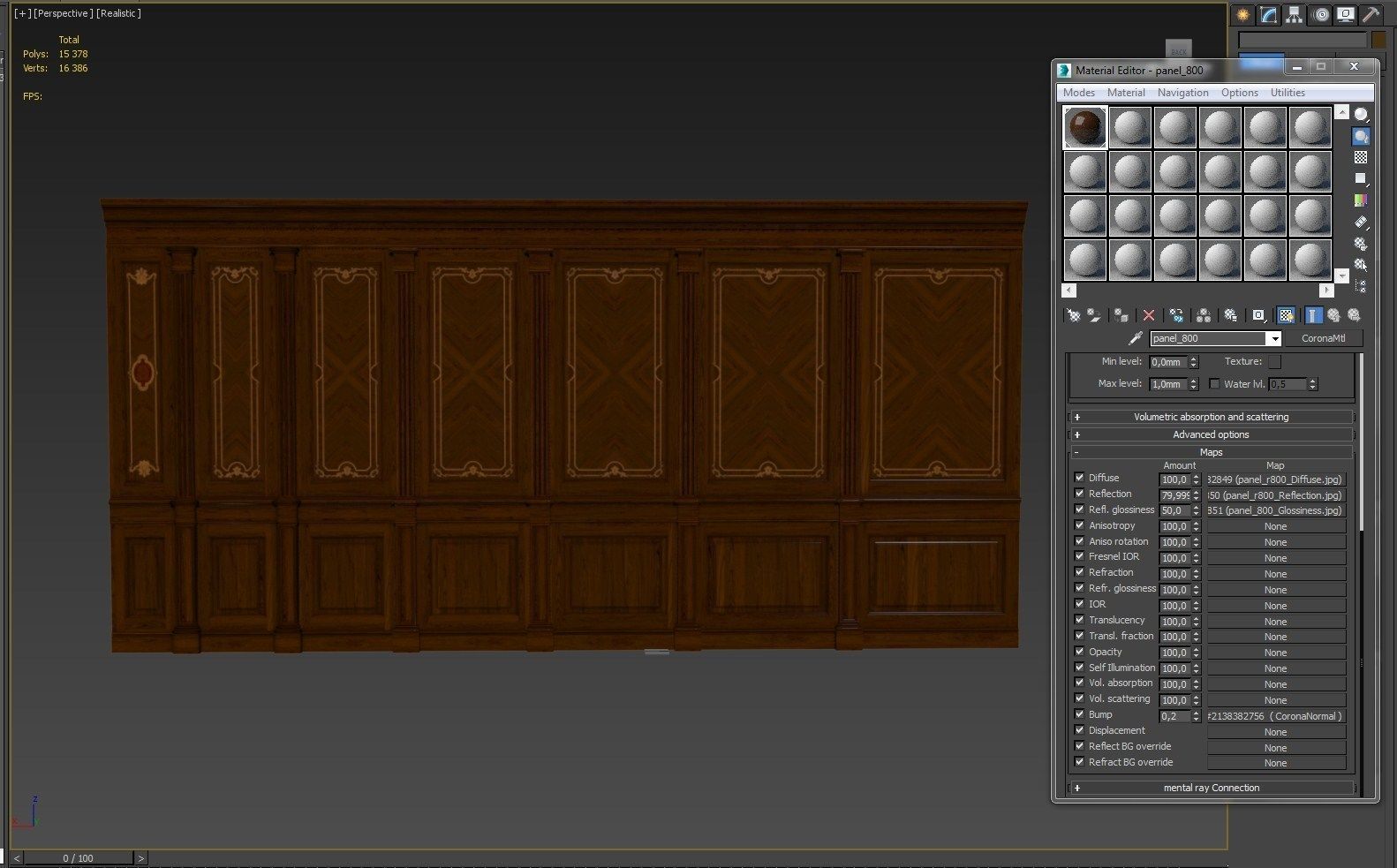Open the panel_r800_Diffuse.jpg map button

(1276, 479)
